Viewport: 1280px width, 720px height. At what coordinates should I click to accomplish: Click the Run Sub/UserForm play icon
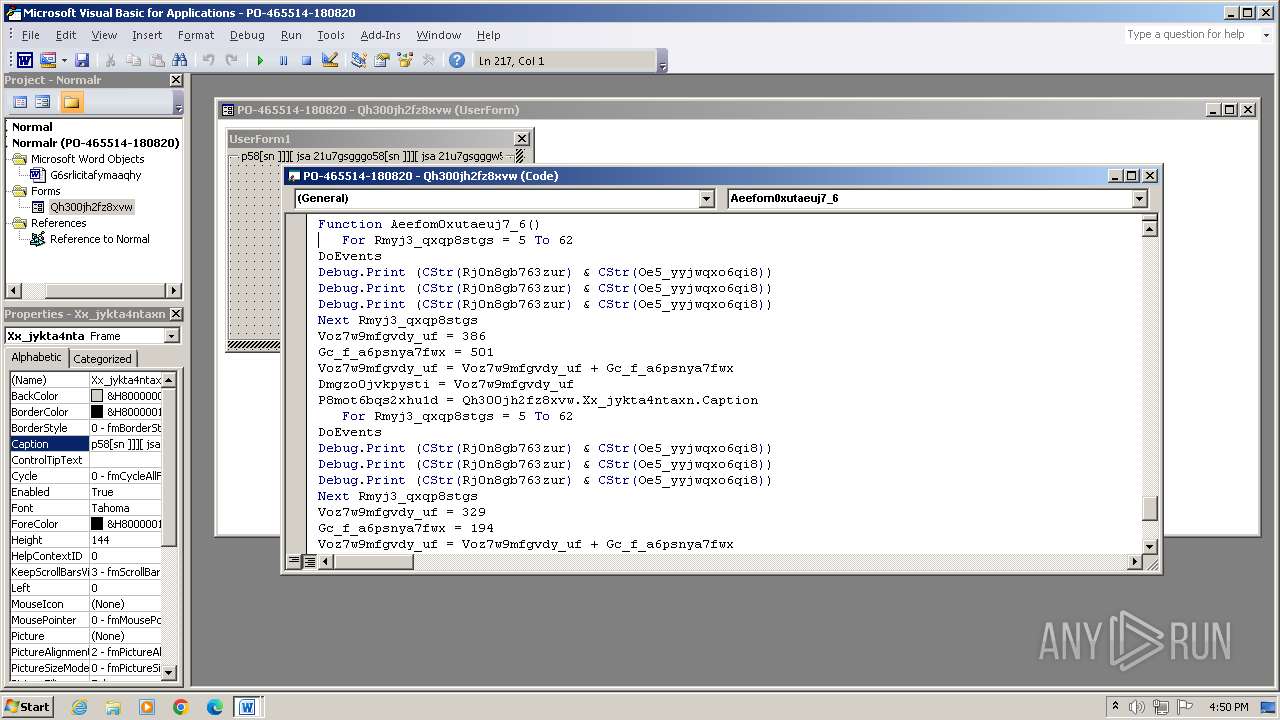pyautogui.click(x=260, y=61)
